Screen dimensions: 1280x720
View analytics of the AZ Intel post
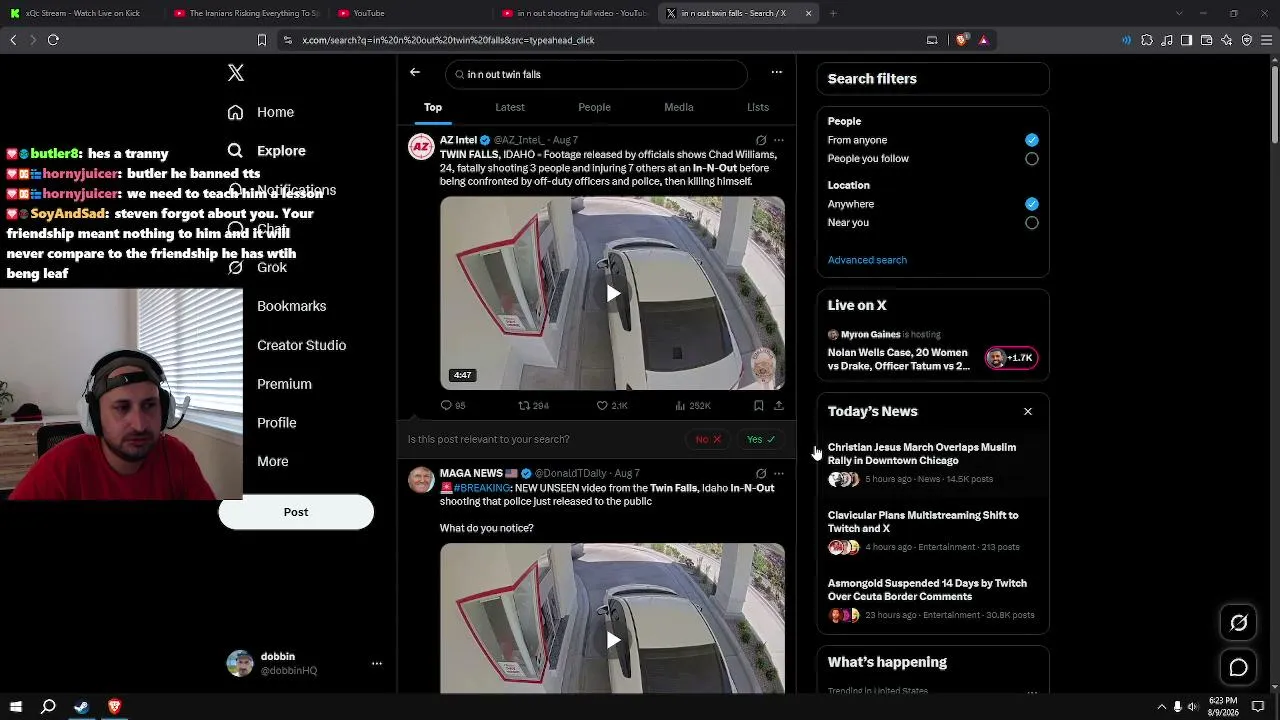coord(692,406)
